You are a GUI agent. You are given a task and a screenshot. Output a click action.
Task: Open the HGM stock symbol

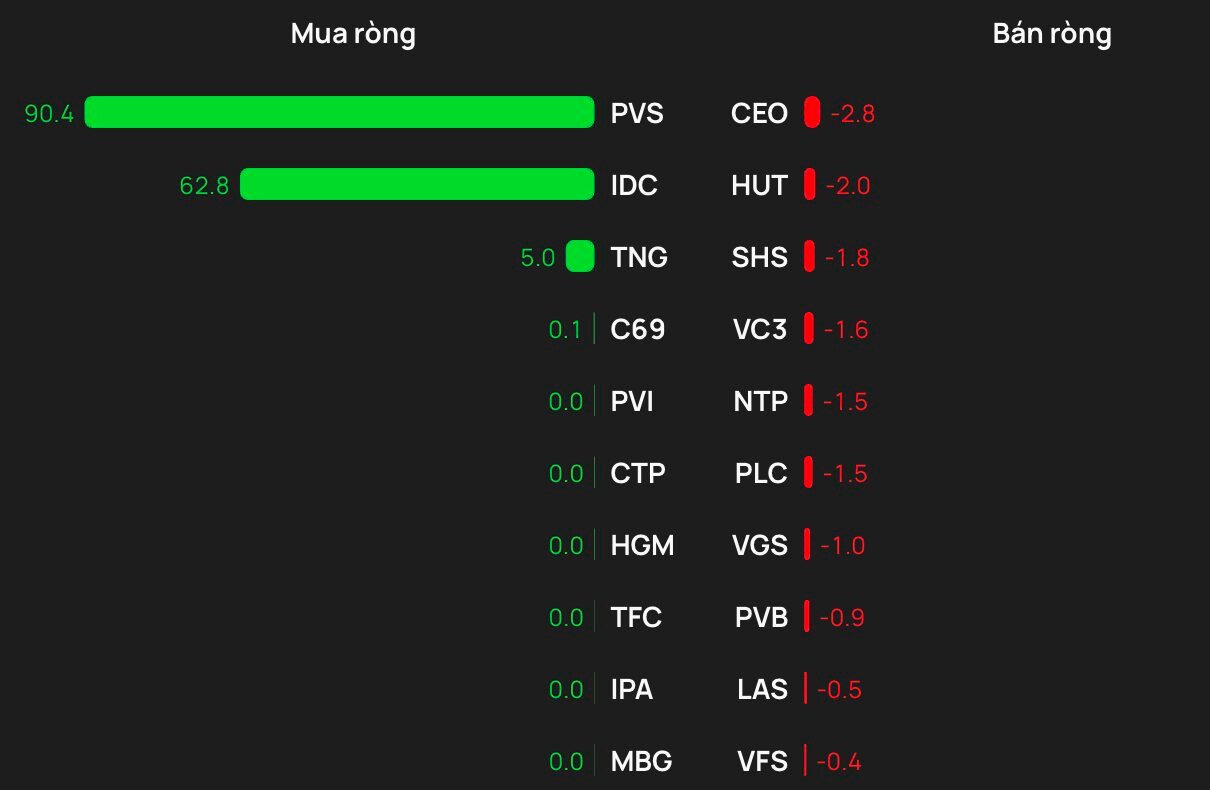(642, 545)
